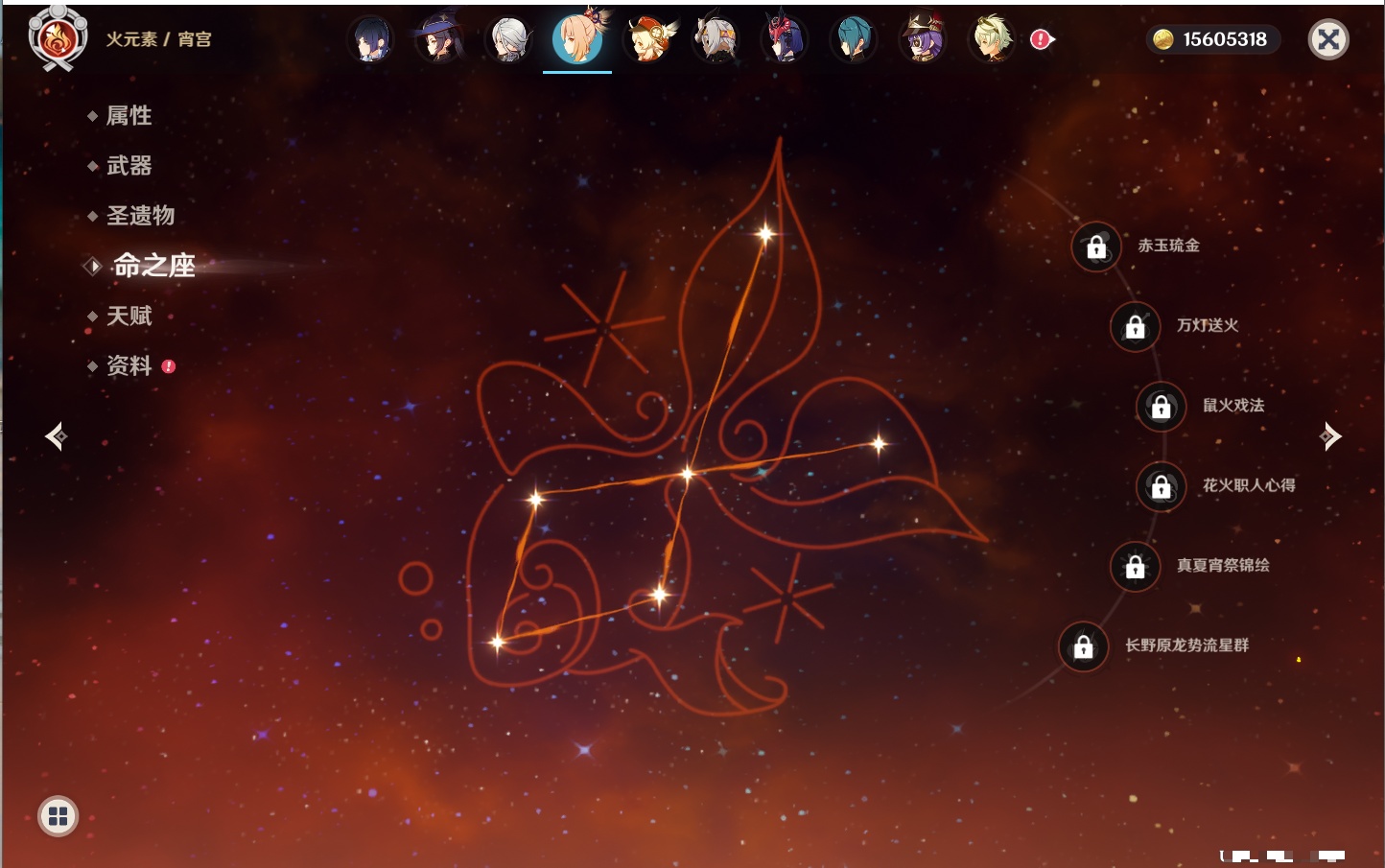Click the lock icon for 真夏宵祭锦绘
Image resolution: width=1385 pixels, height=868 pixels.
point(1136,566)
